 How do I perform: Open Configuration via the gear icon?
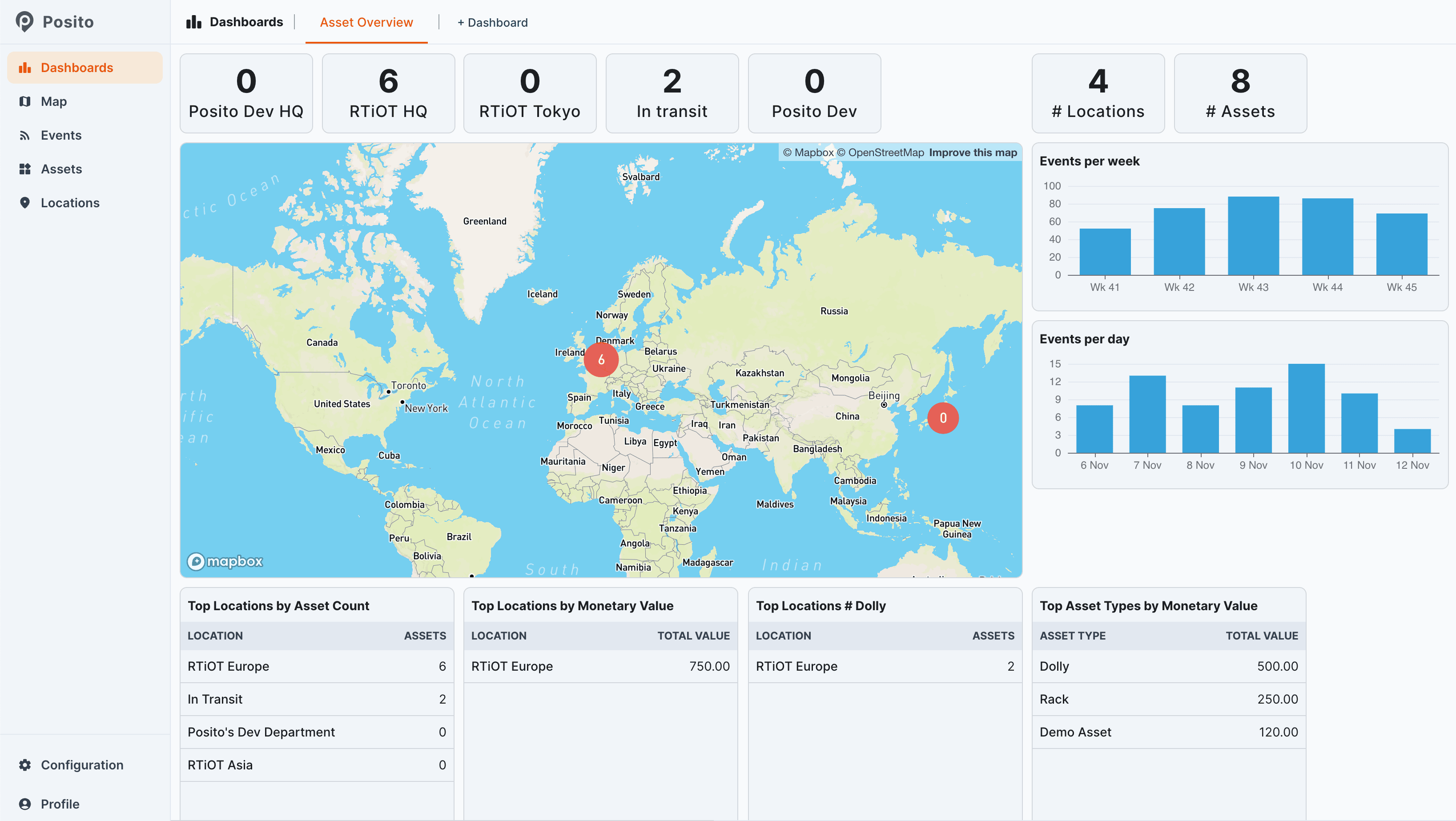click(25, 765)
